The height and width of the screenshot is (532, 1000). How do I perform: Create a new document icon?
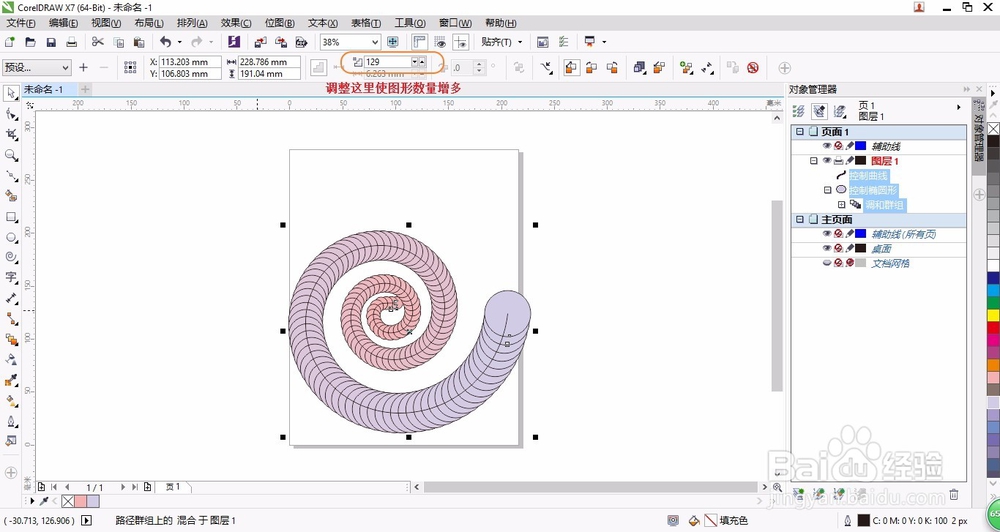10,42
